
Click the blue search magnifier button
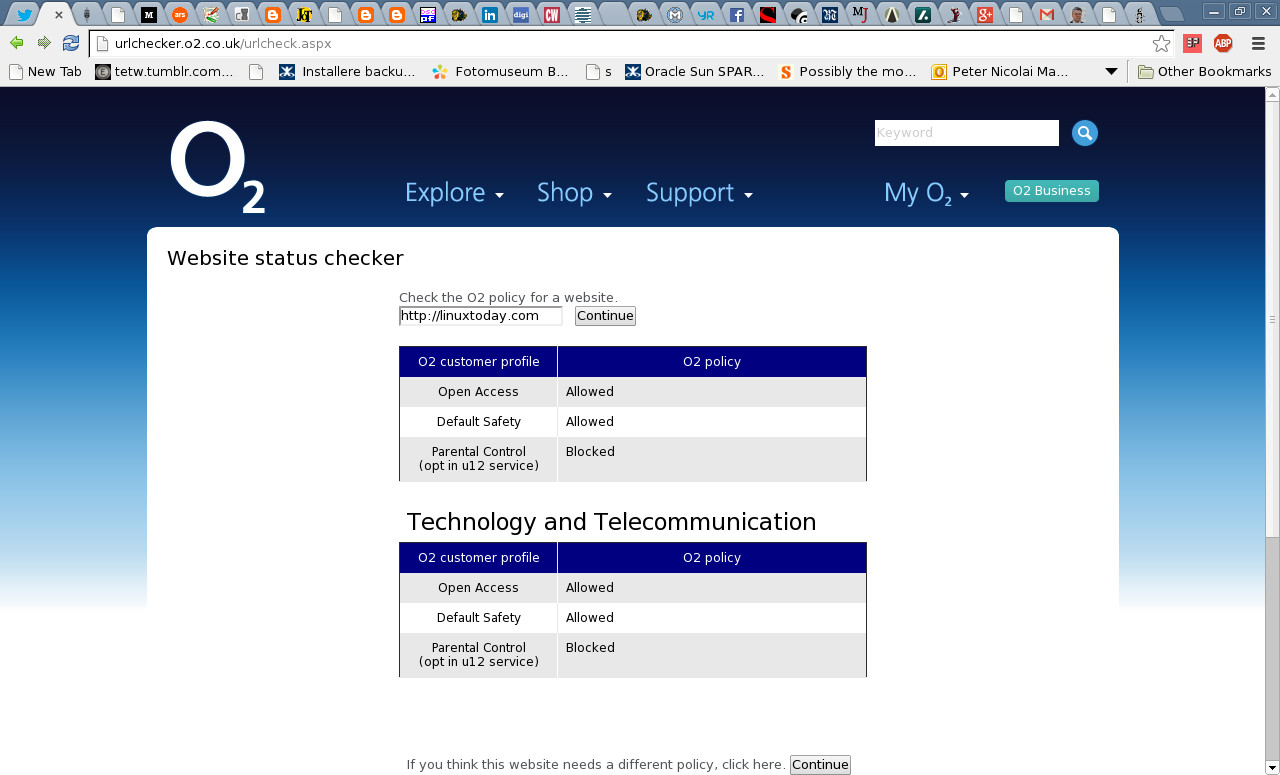[x=1085, y=133]
